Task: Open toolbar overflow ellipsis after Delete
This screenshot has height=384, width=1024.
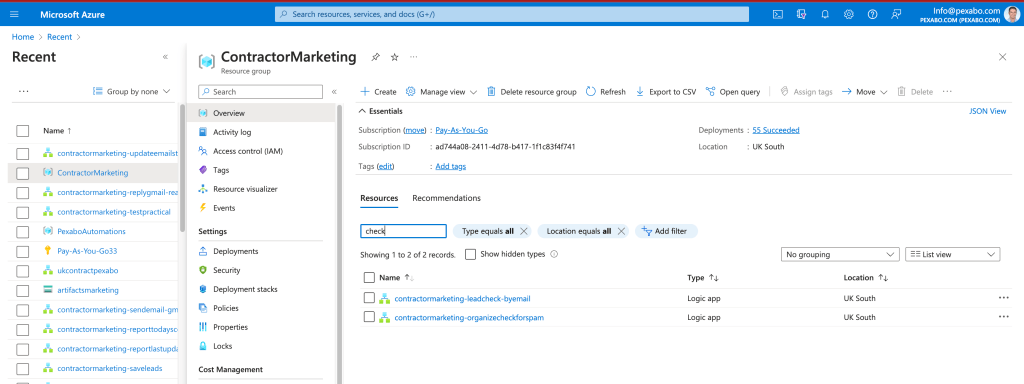Action: coord(948,92)
